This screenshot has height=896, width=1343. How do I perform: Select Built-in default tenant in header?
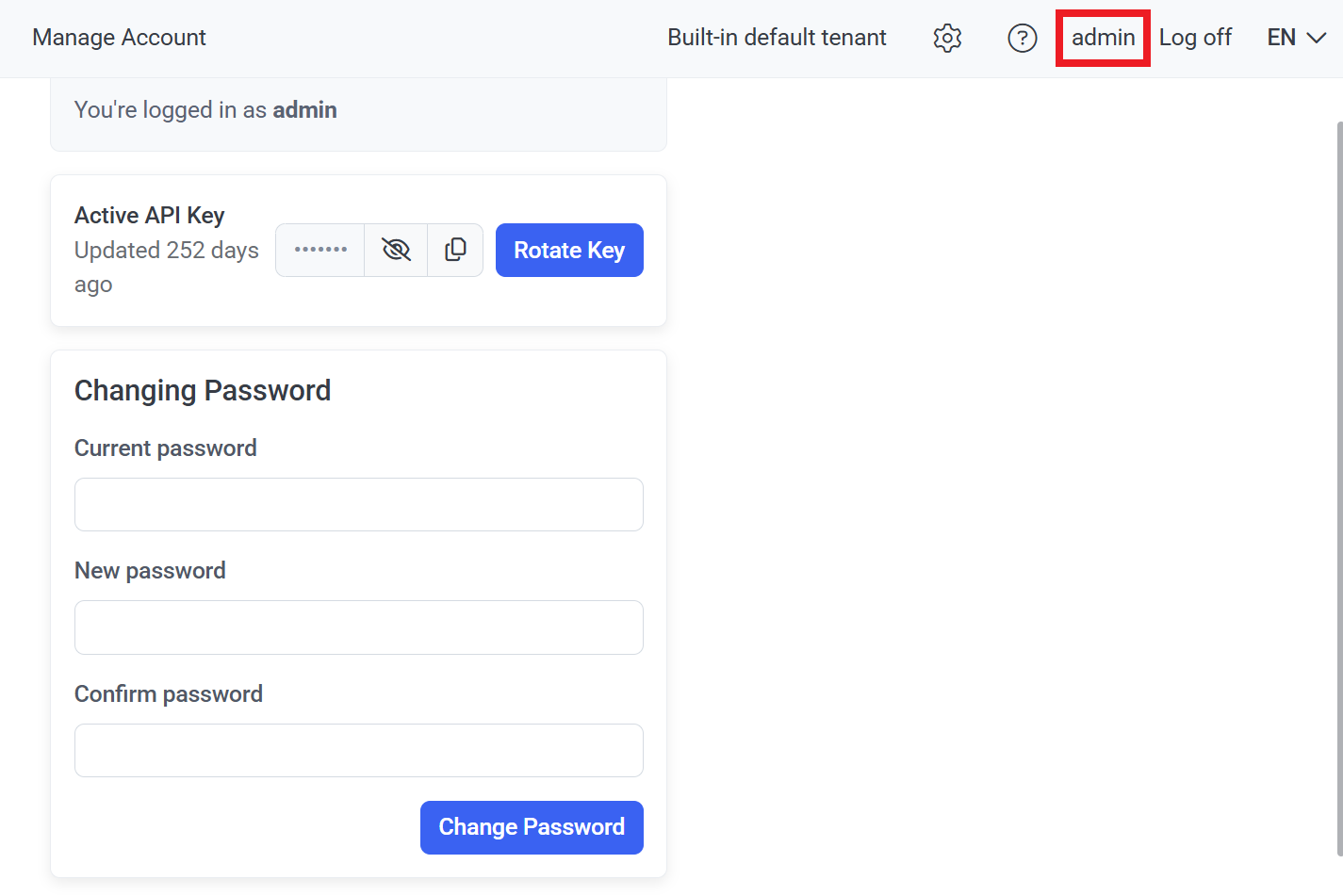point(777,38)
